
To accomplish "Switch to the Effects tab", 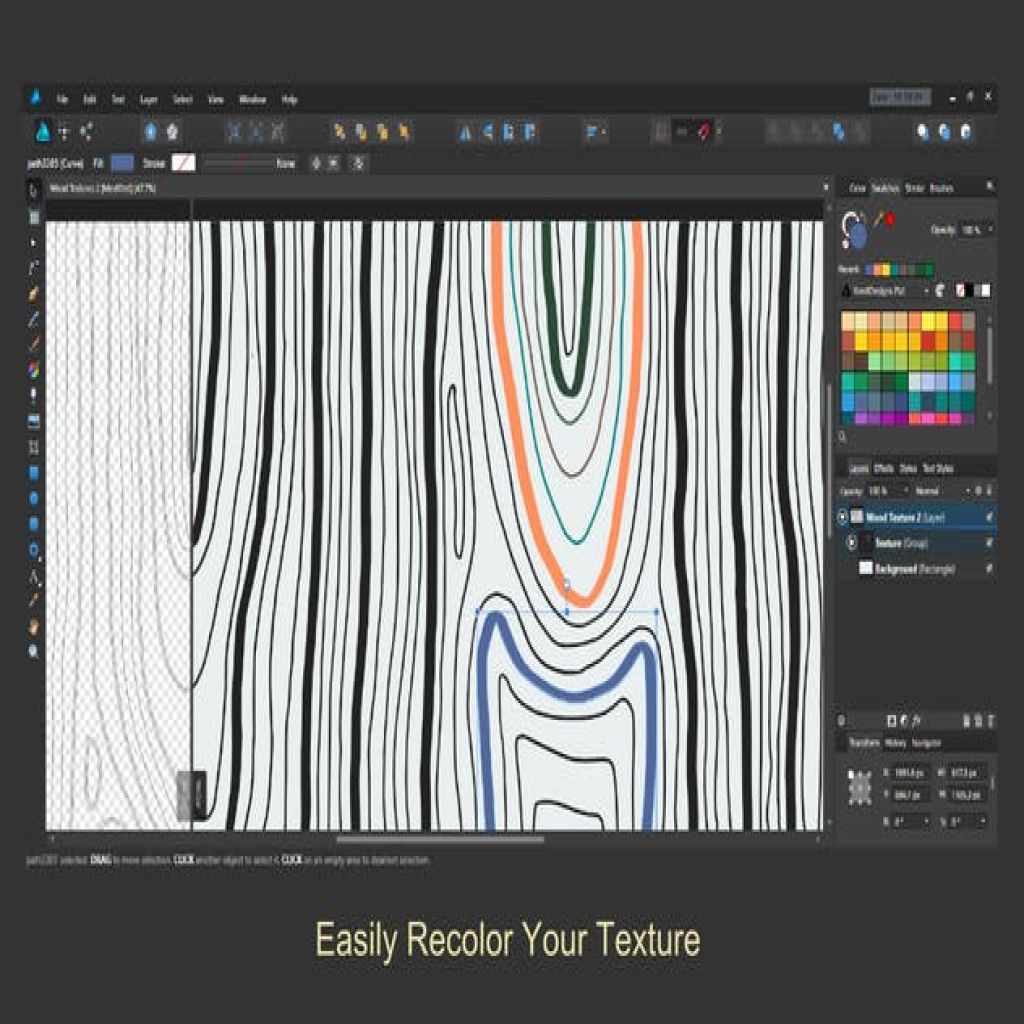I will 883,468.
